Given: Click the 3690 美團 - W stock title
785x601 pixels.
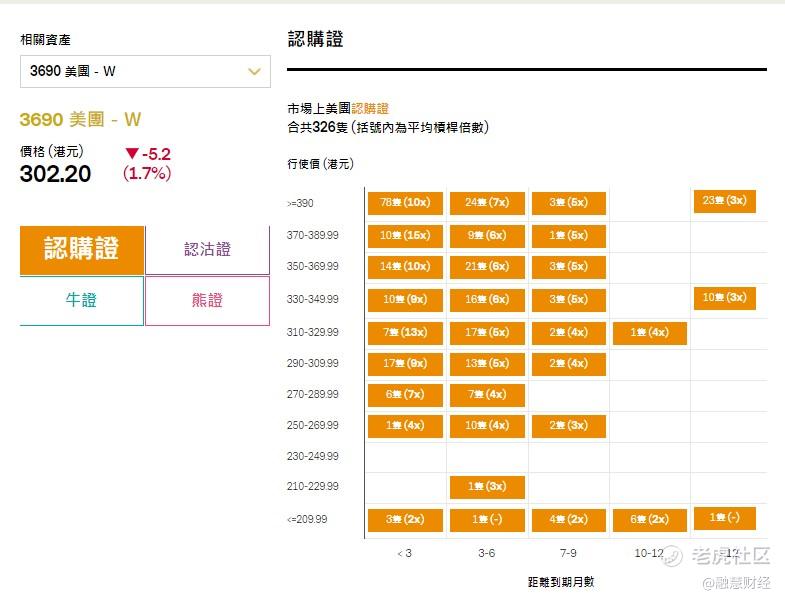Looking at the screenshot, I should [81, 120].
